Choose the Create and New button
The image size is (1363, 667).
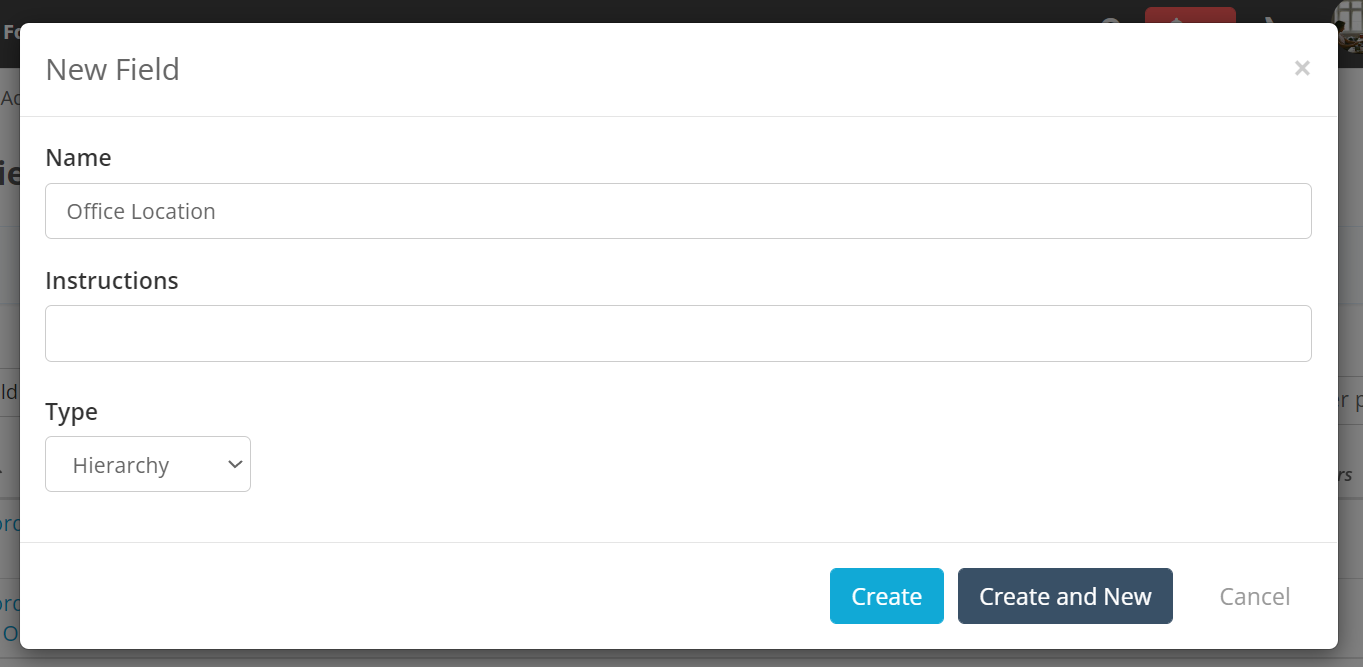1065,596
